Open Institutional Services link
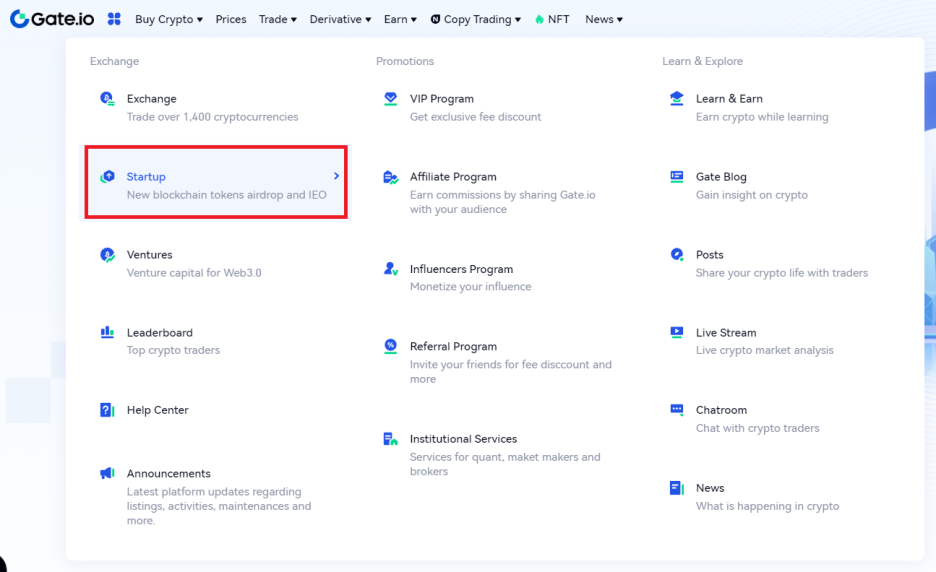This screenshot has height=572, width=936. (463, 439)
